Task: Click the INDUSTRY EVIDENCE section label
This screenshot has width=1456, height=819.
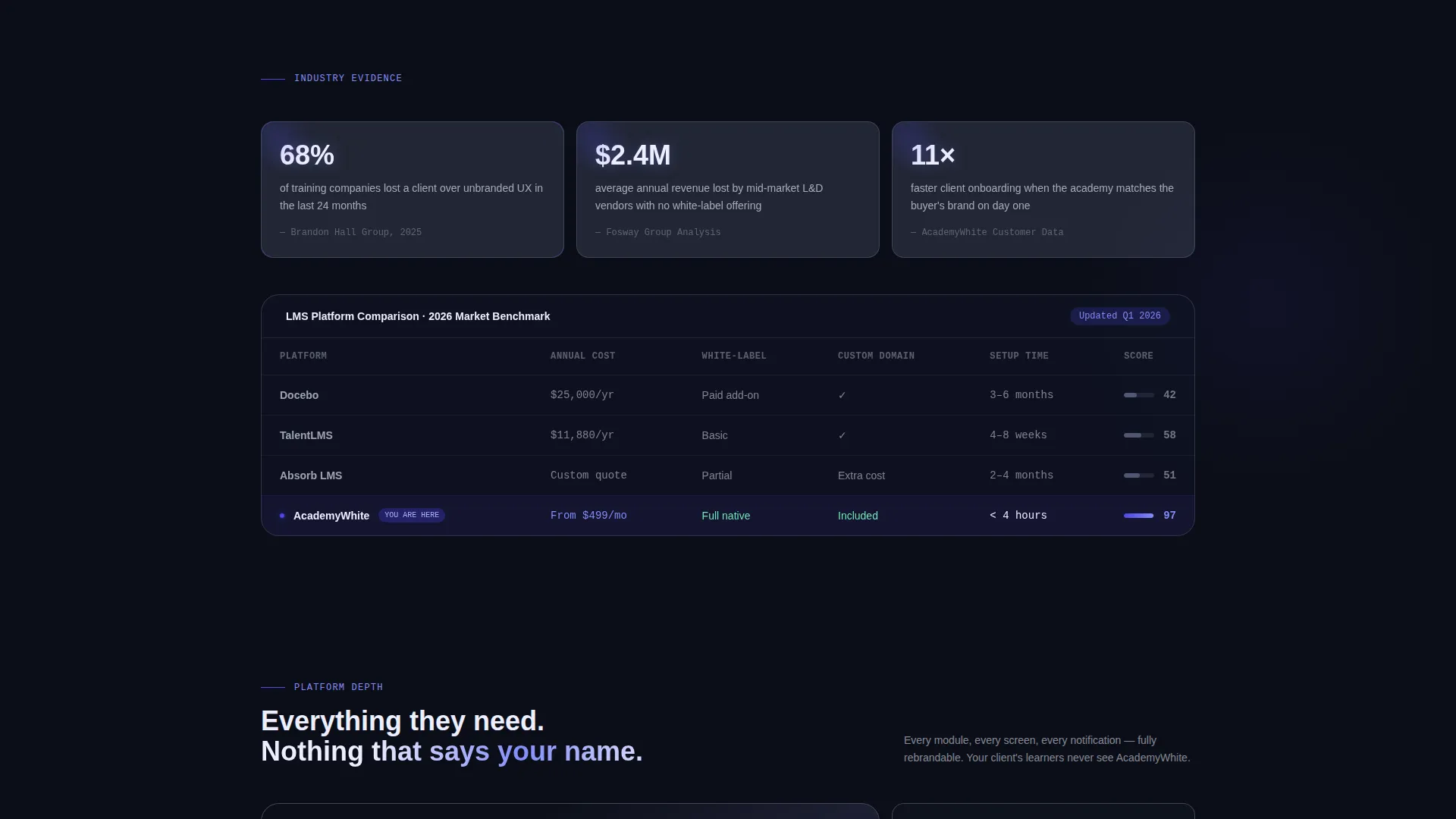Action: [x=348, y=78]
